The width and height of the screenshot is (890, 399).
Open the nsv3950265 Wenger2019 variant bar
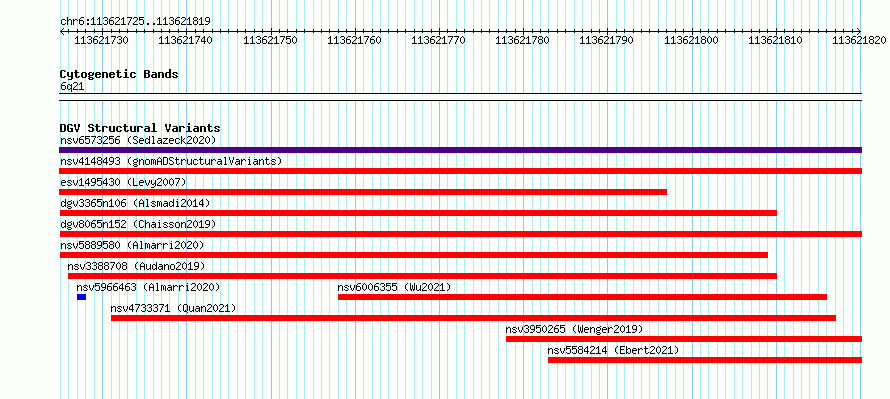click(x=684, y=339)
